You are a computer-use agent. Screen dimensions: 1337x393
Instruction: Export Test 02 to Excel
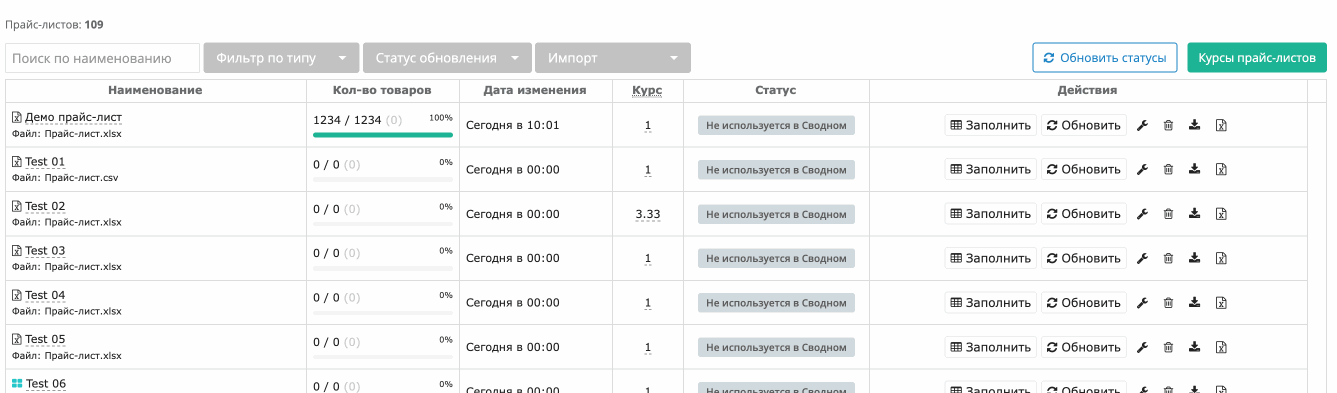point(1221,214)
